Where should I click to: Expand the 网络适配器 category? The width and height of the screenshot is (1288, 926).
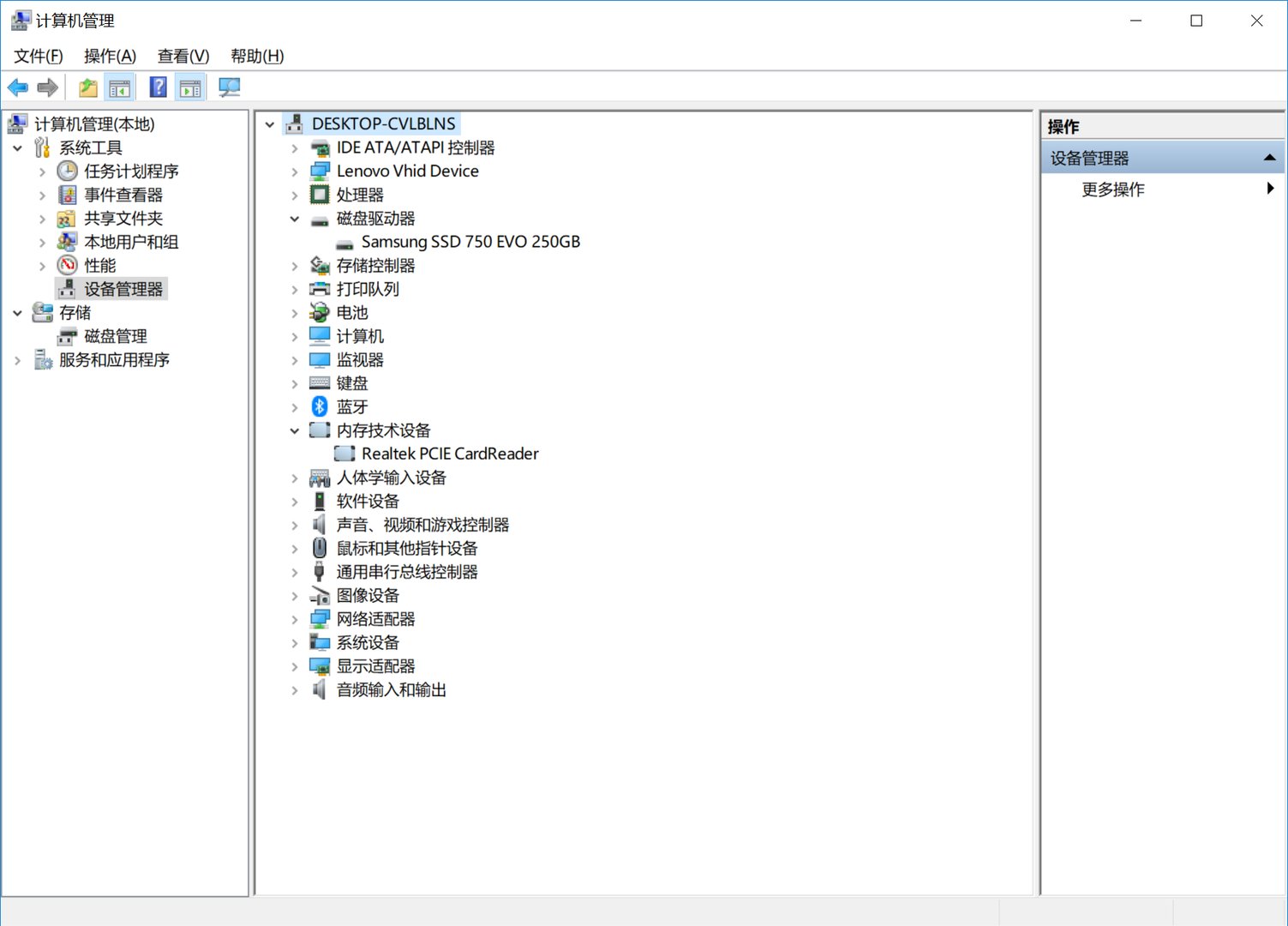295,619
